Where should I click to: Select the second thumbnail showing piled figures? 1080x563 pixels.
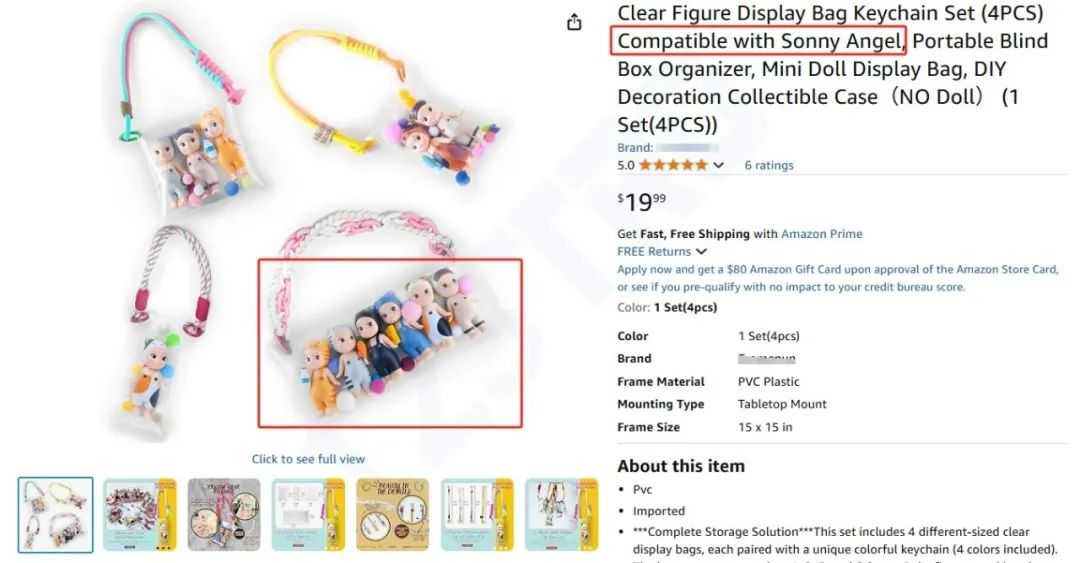point(140,514)
